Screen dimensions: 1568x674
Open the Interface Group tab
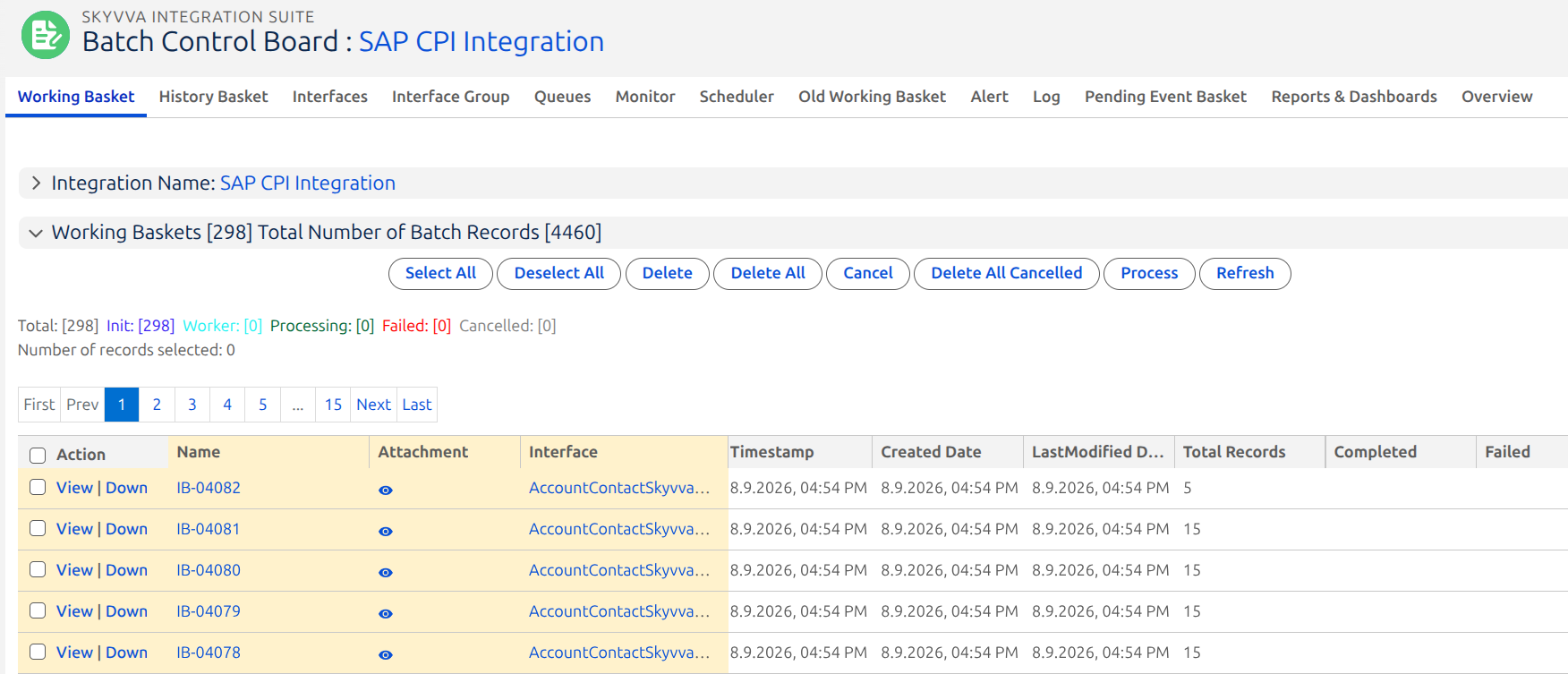[x=450, y=97]
